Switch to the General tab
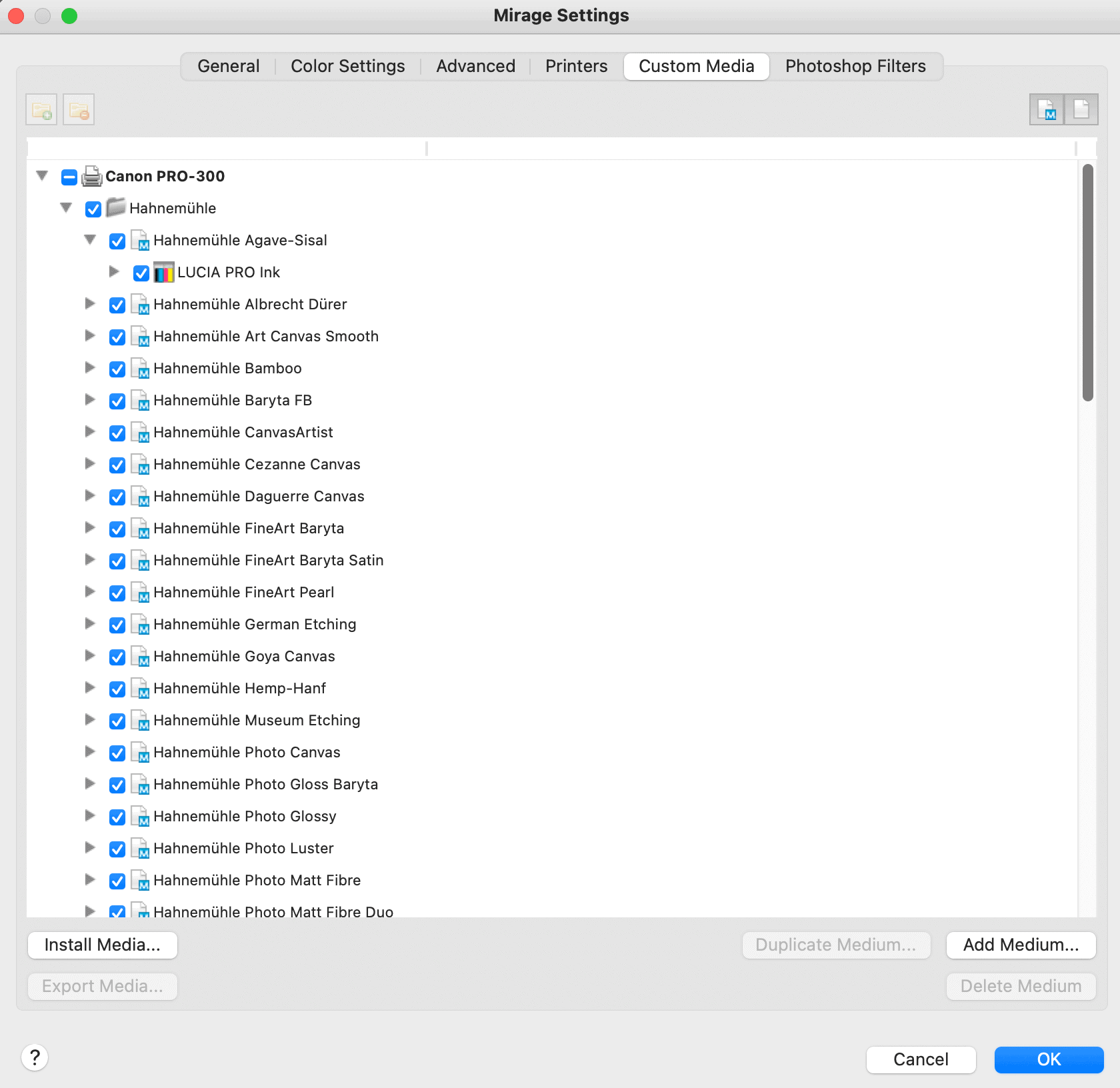This screenshot has height=1088, width=1120. coord(229,66)
